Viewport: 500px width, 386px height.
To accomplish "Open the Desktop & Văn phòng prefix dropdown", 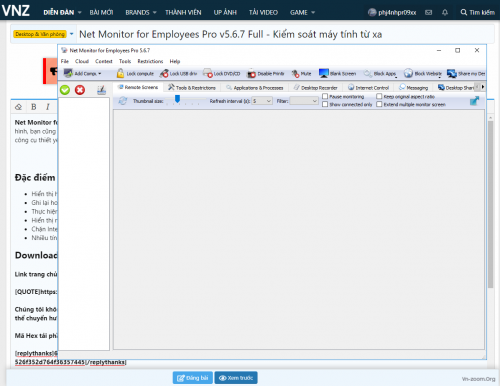I will (71, 34).
